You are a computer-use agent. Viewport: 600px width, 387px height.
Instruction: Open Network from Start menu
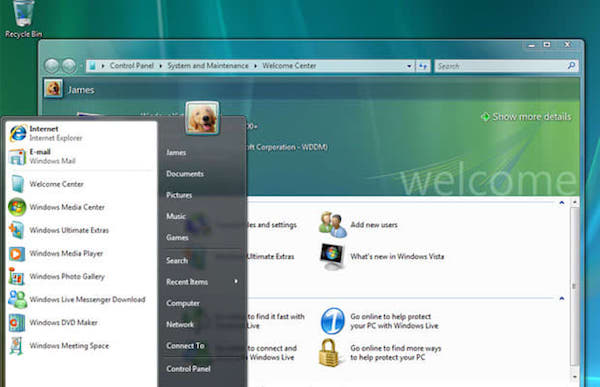[x=180, y=325]
